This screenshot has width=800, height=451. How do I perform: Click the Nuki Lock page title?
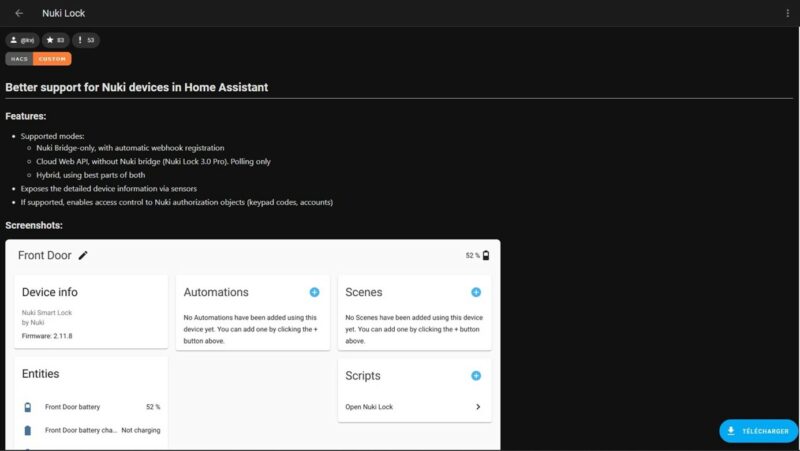(63, 13)
